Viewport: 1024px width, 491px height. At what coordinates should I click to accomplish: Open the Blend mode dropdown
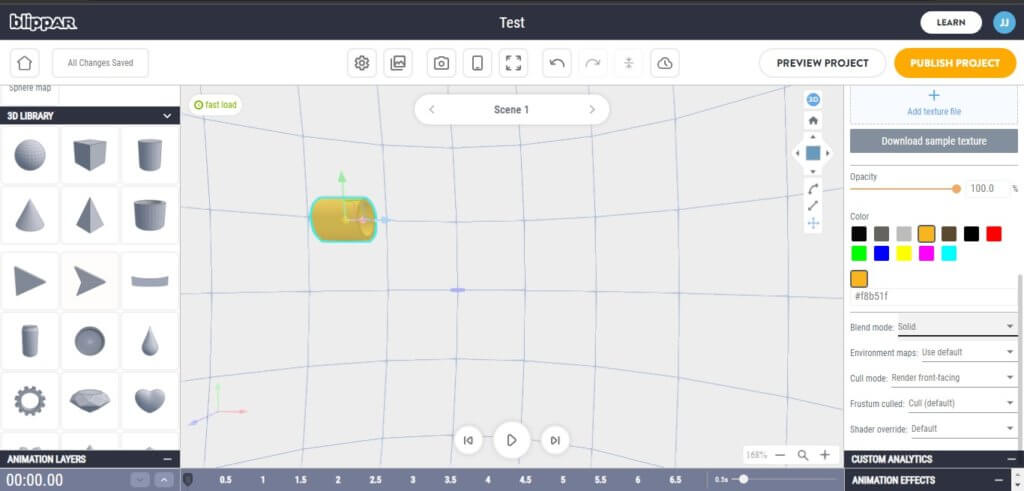(x=955, y=326)
